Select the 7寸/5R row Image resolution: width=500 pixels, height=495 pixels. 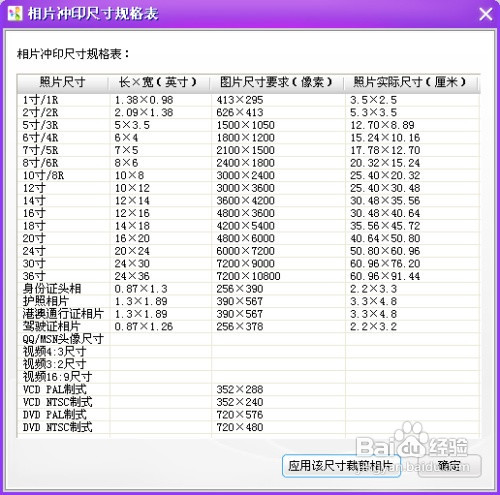tap(248, 150)
